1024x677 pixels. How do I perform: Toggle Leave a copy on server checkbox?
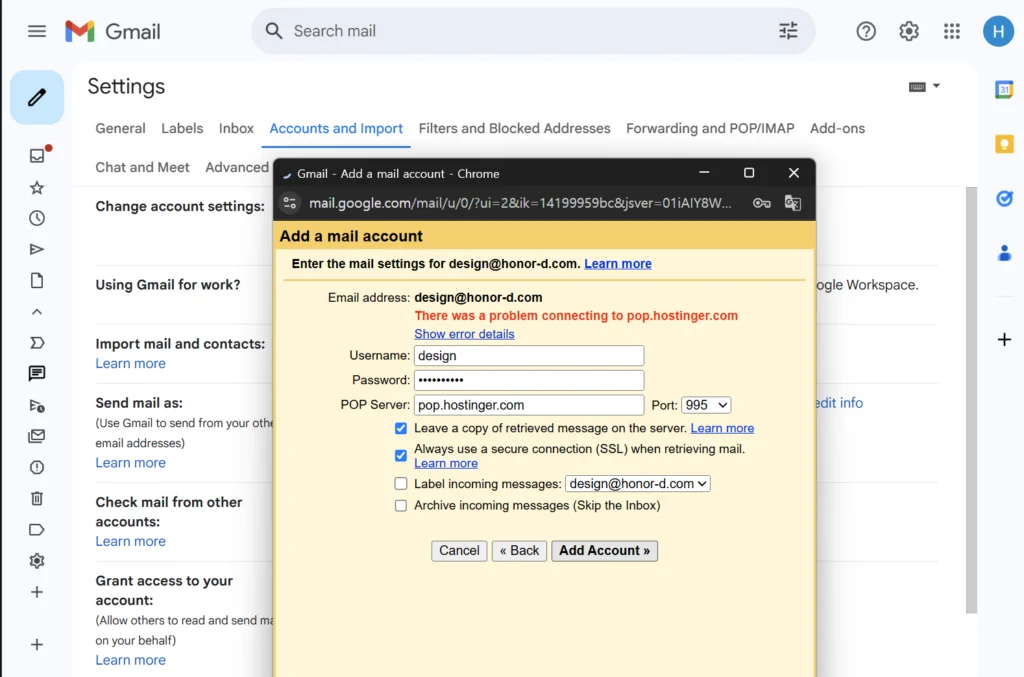click(x=401, y=428)
